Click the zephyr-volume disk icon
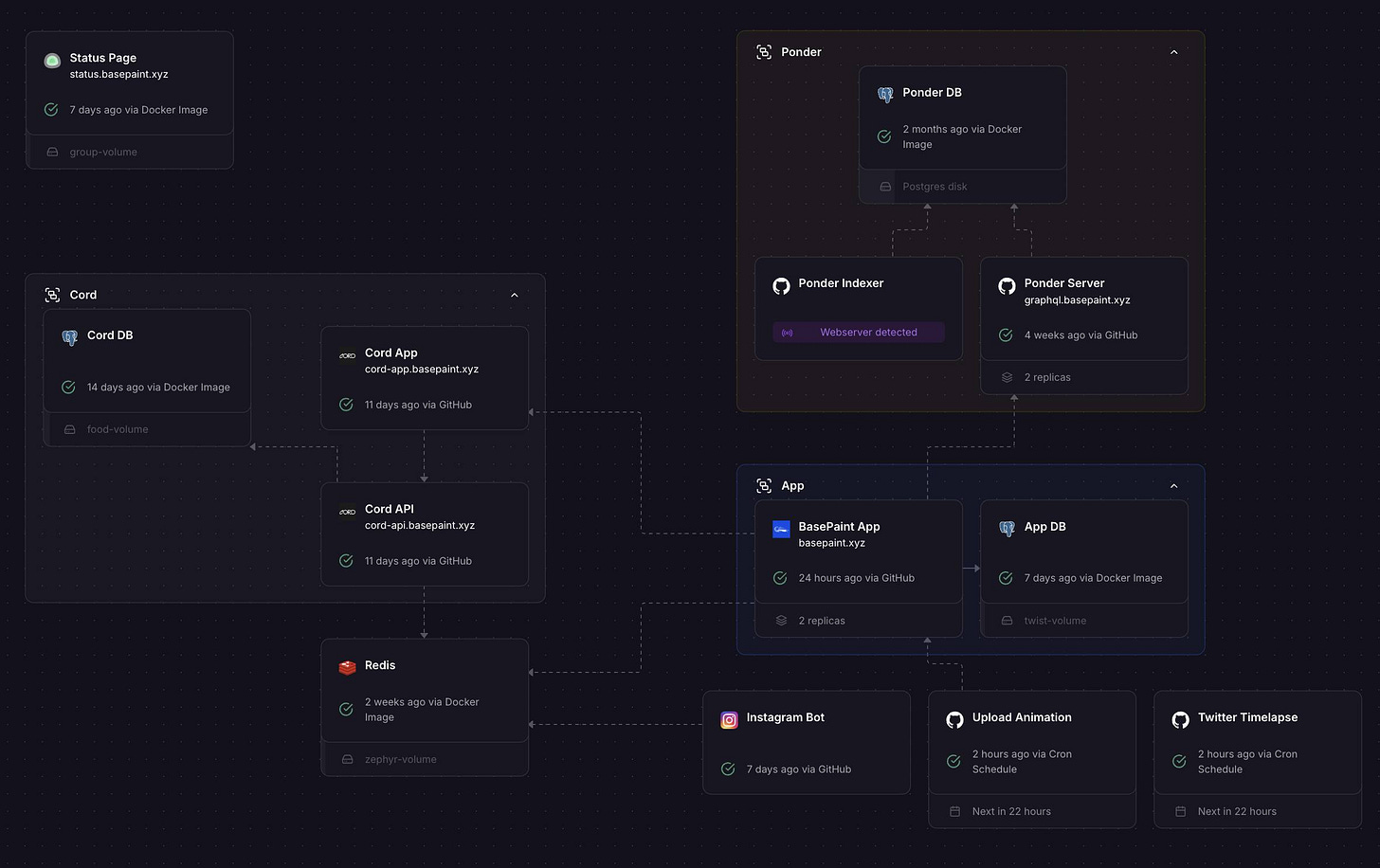The width and height of the screenshot is (1380, 868). coord(347,759)
